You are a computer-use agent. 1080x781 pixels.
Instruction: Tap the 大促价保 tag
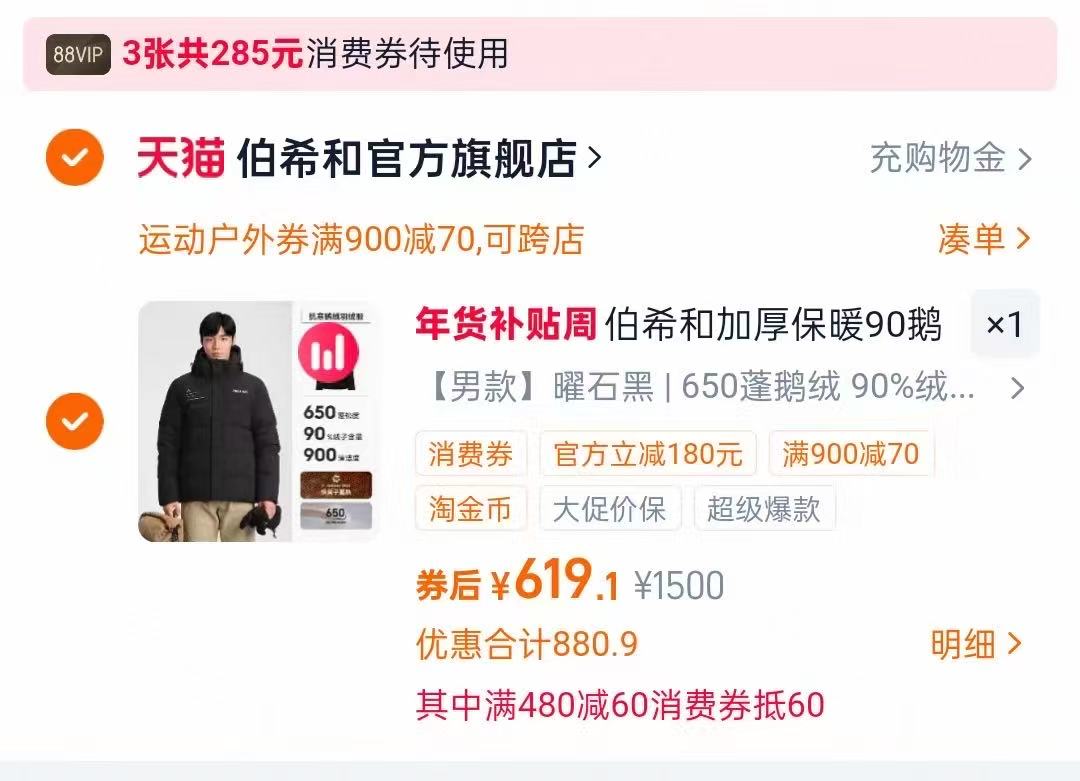click(610, 508)
